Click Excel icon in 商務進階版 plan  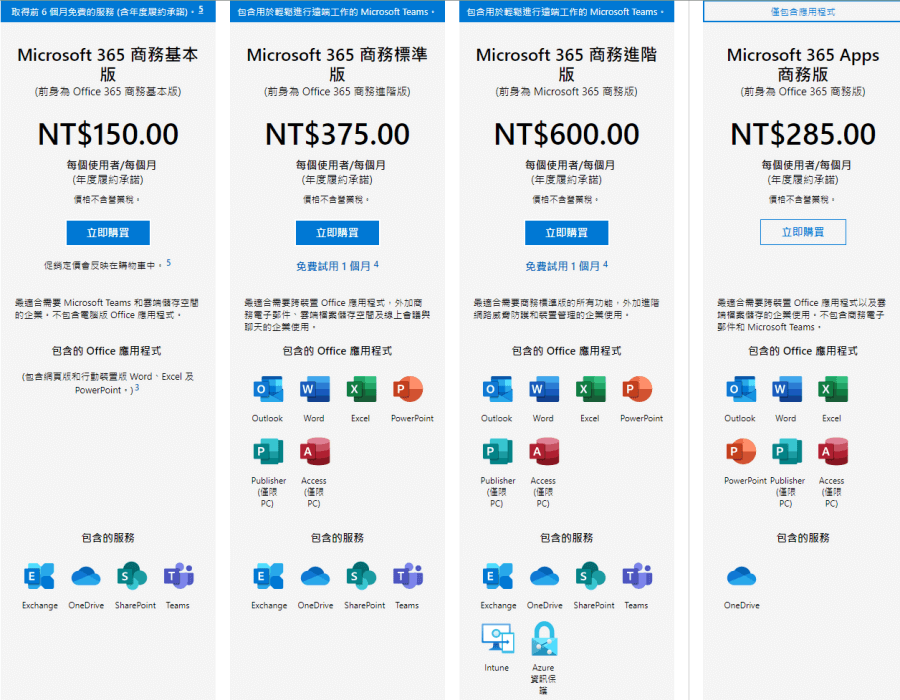591,390
